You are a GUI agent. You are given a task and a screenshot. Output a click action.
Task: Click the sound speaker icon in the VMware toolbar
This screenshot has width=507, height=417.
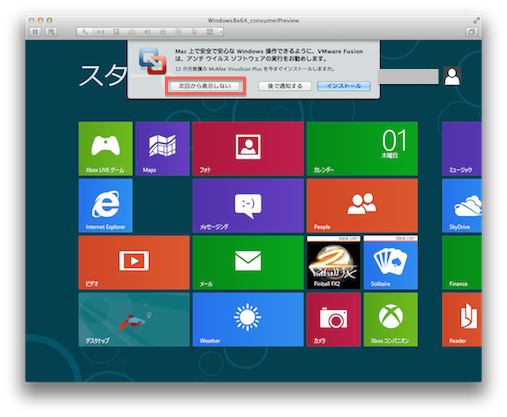click(x=147, y=32)
